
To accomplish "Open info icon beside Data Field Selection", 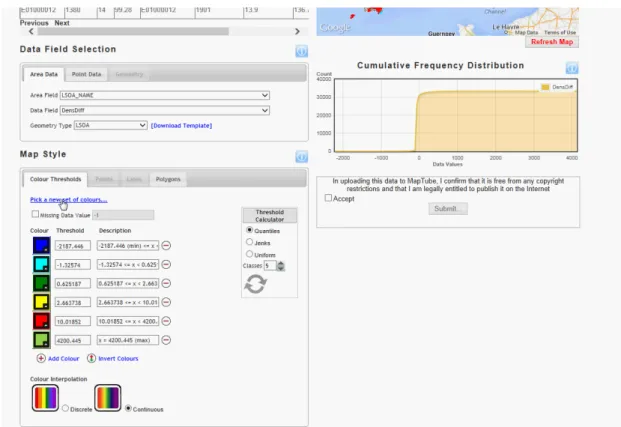I will coord(301,51).
